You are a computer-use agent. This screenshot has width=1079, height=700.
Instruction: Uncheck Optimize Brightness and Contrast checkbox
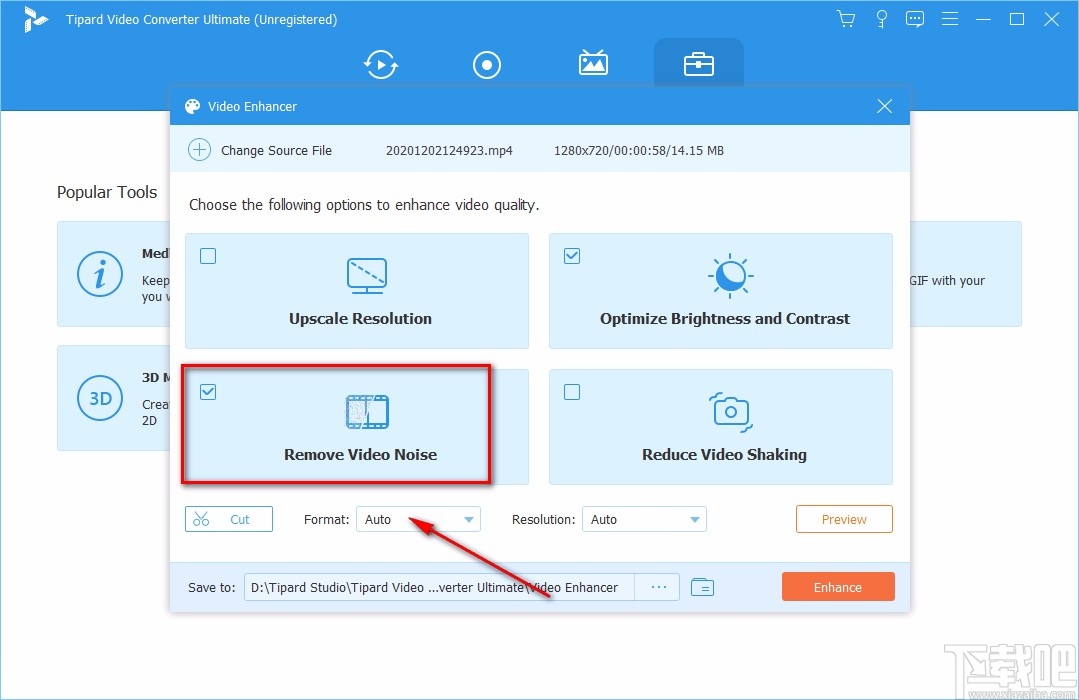coord(572,256)
